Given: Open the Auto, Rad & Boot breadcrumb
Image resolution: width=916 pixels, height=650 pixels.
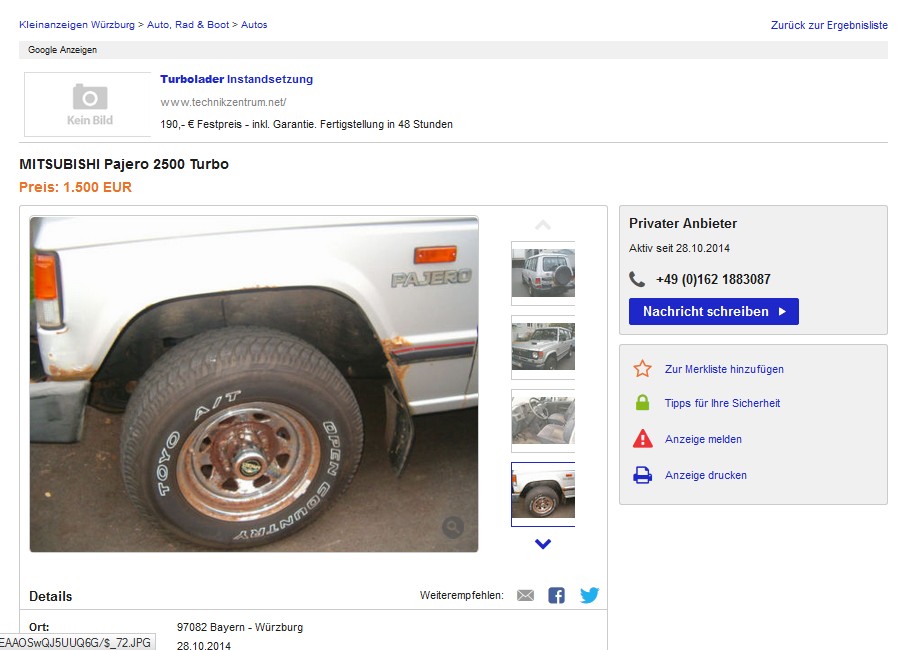Looking at the screenshot, I should point(188,25).
